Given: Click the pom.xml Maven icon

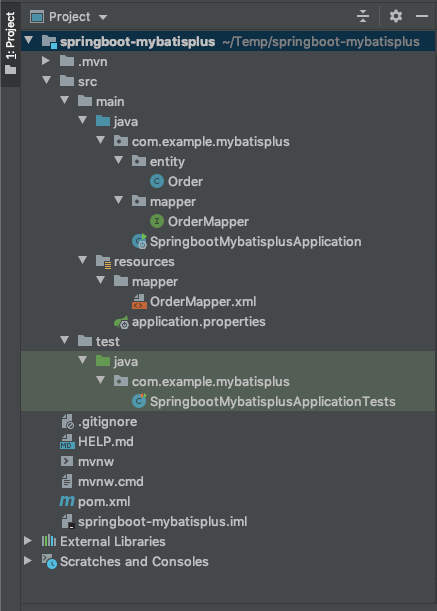Looking at the screenshot, I should tap(67, 502).
